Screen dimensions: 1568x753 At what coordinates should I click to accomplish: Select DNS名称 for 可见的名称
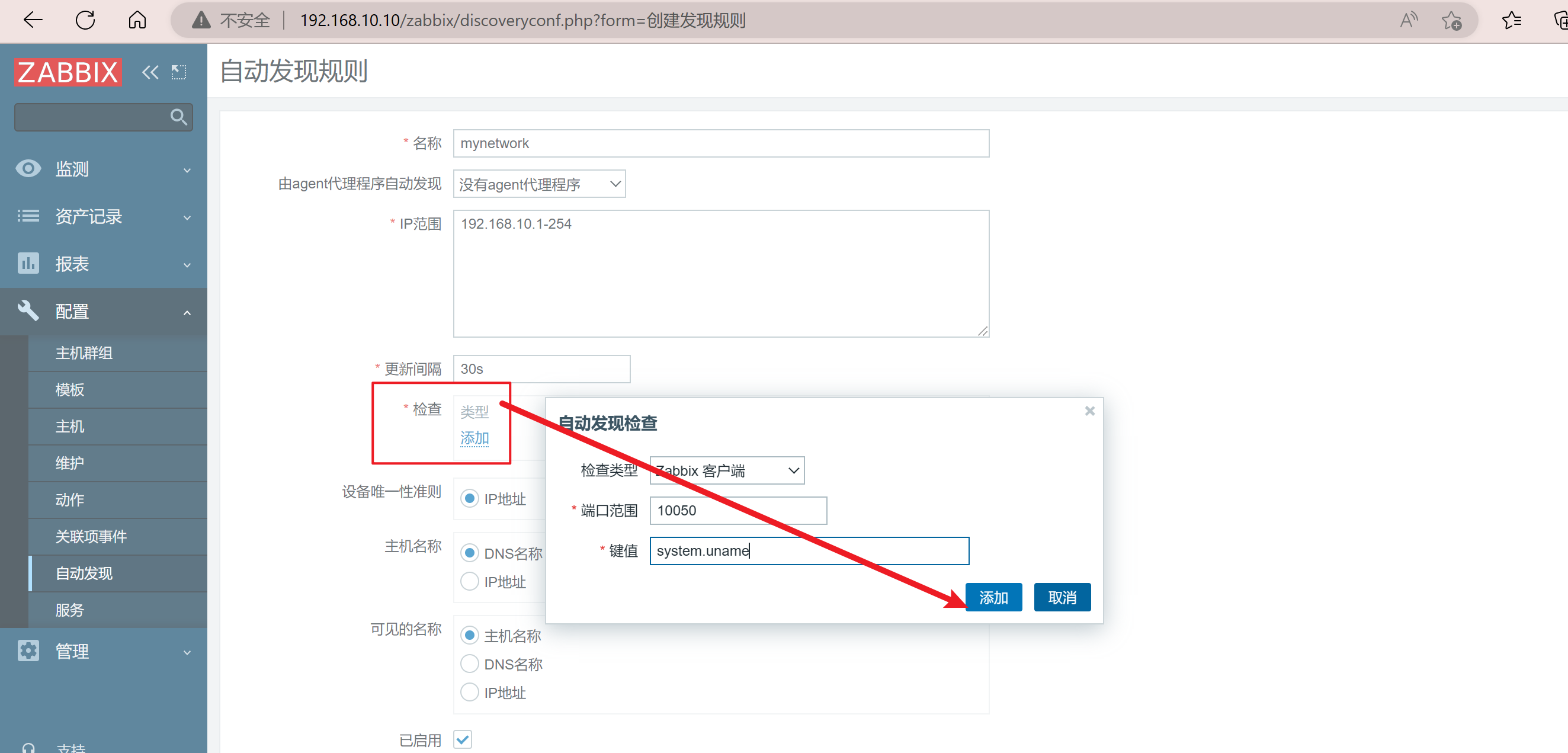tap(469, 664)
